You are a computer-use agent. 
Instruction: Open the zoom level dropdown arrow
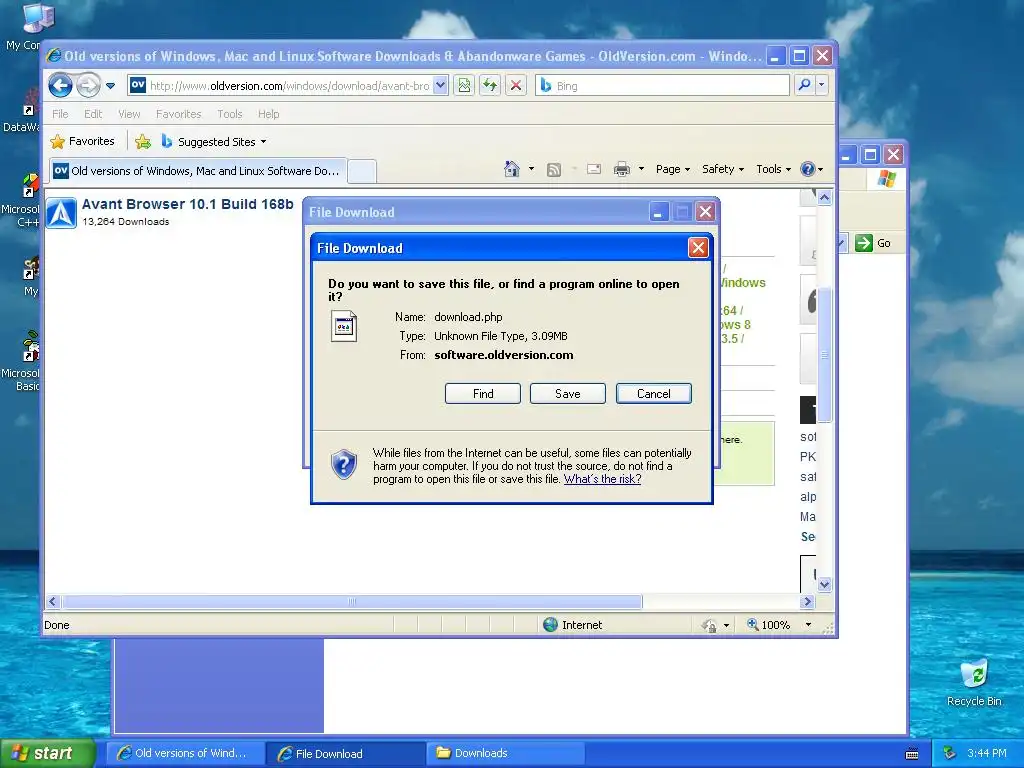pos(808,625)
